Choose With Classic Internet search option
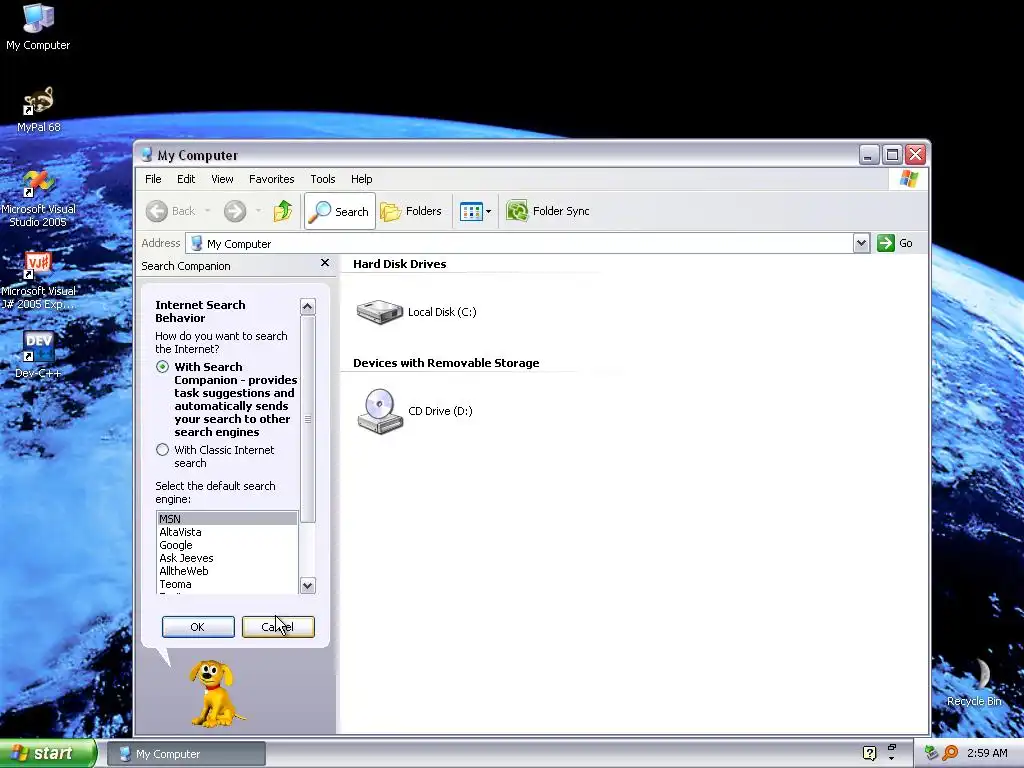 click(x=163, y=450)
